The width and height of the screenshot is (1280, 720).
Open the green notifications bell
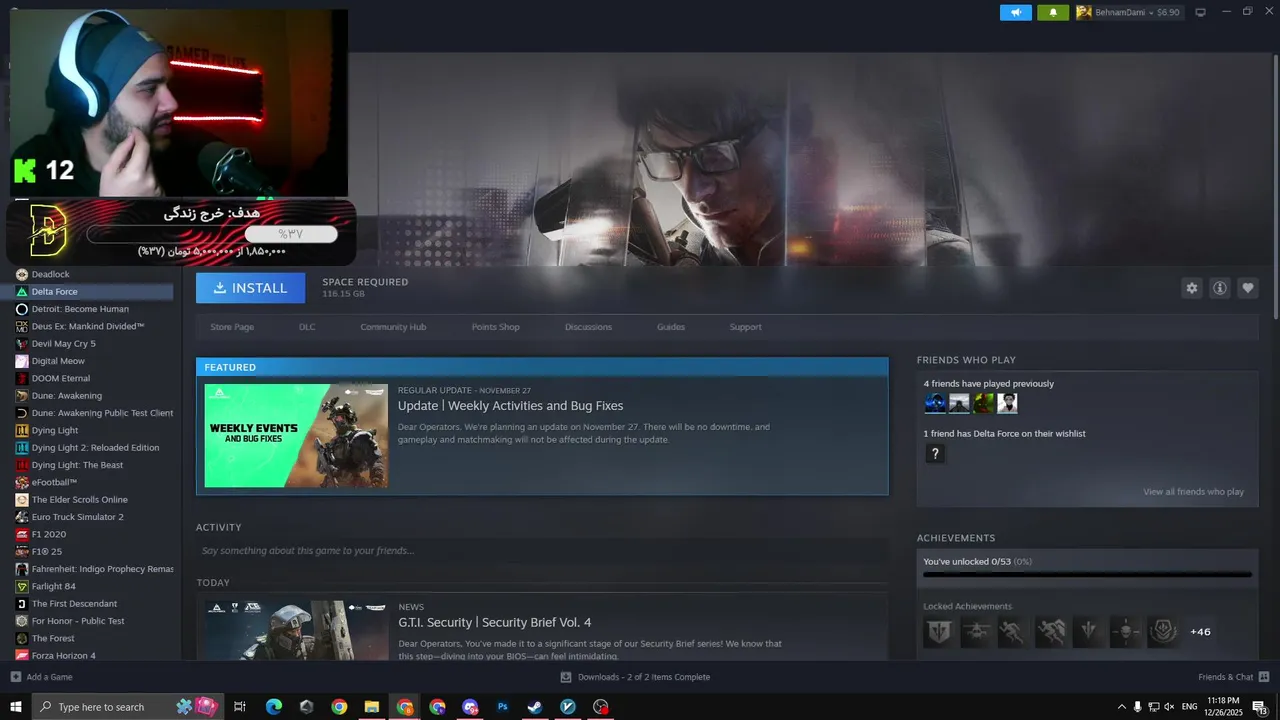[1053, 12]
